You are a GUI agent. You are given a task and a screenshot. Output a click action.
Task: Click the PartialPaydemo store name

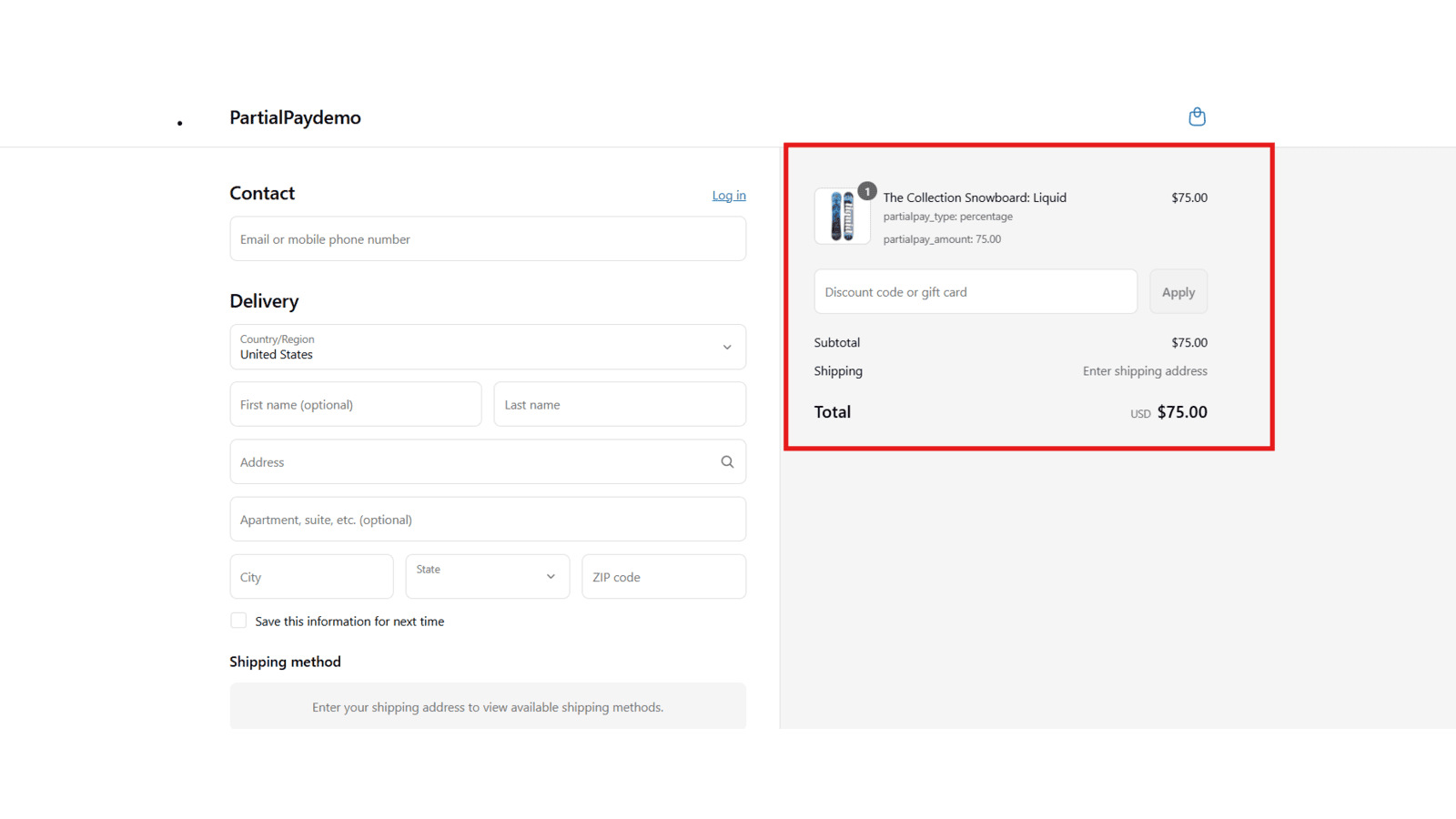(x=295, y=117)
